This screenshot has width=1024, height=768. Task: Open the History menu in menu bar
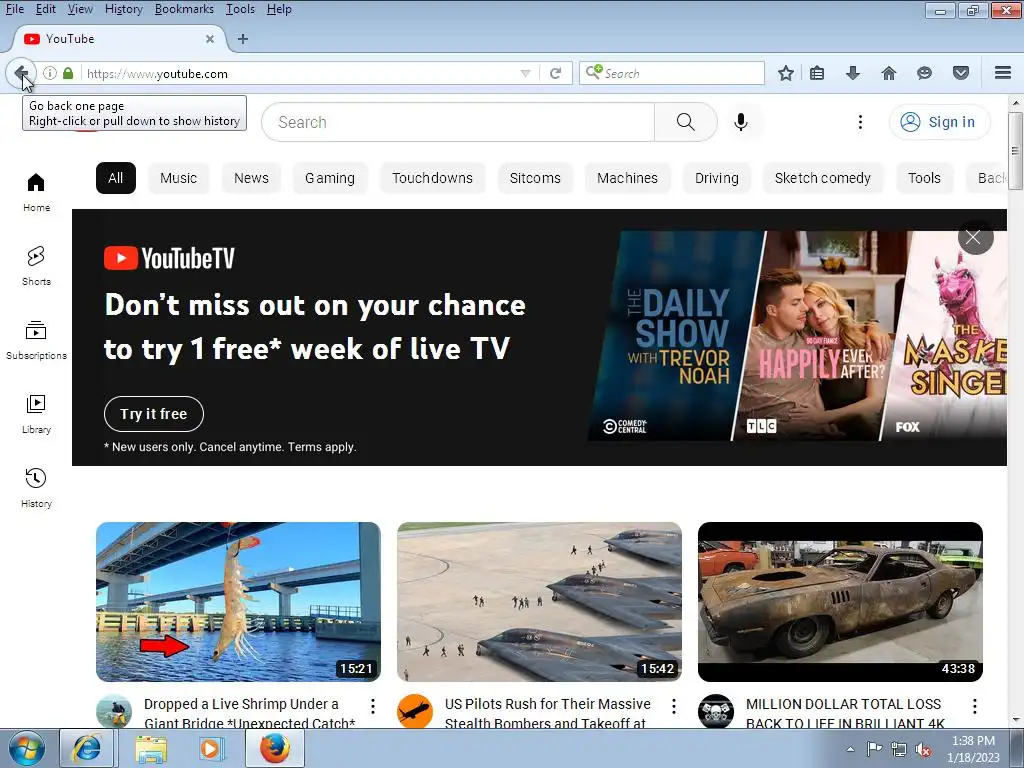(x=123, y=9)
